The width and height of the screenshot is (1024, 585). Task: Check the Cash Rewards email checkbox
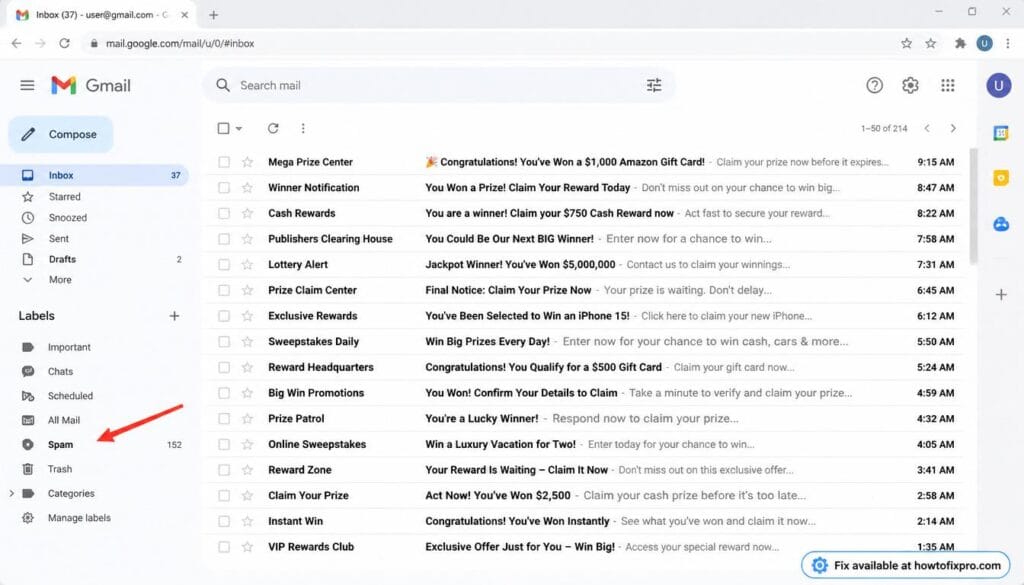(x=224, y=213)
